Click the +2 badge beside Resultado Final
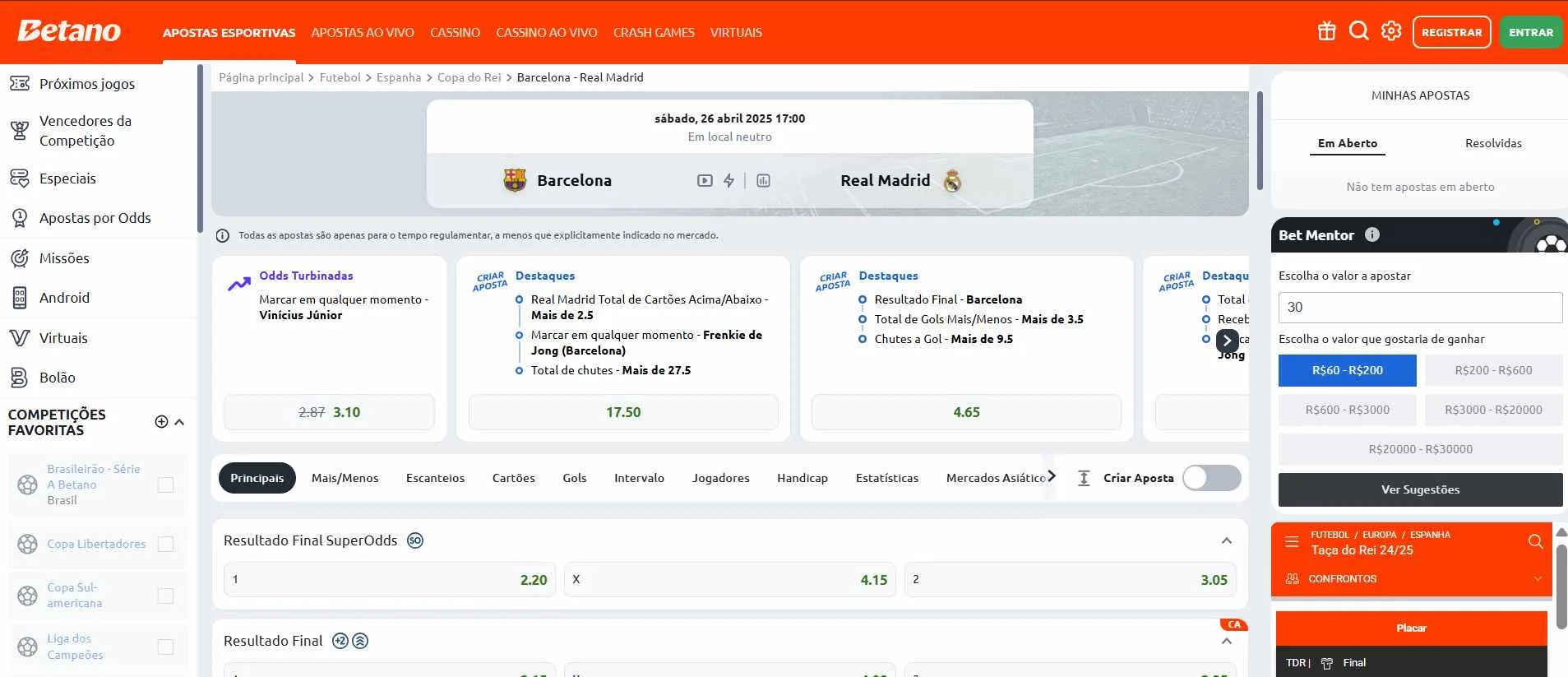 click(x=340, y=641)
